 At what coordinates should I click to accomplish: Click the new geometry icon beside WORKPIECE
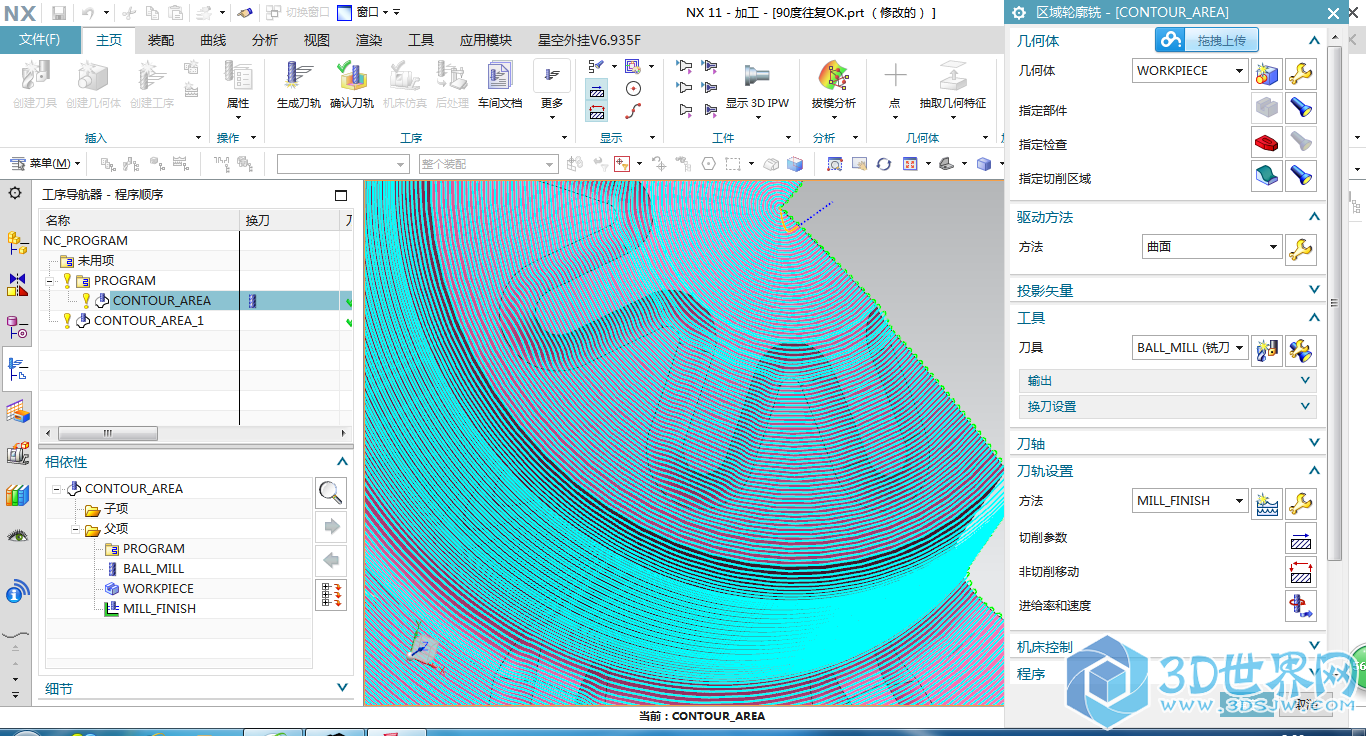pyautogui.click(x=1267, y=73)
